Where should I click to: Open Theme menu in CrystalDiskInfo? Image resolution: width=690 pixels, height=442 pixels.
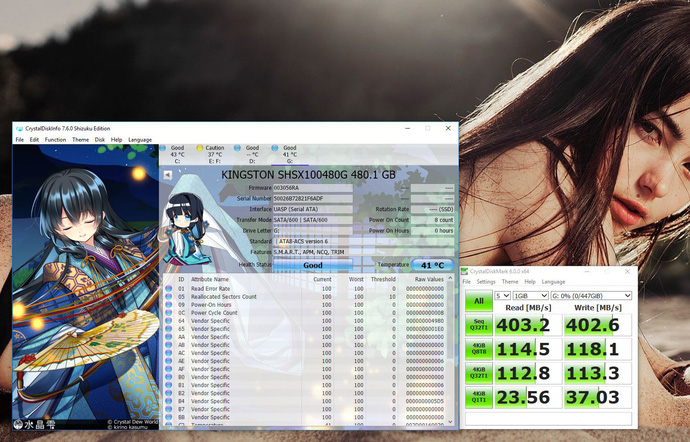tap(81, 140)
